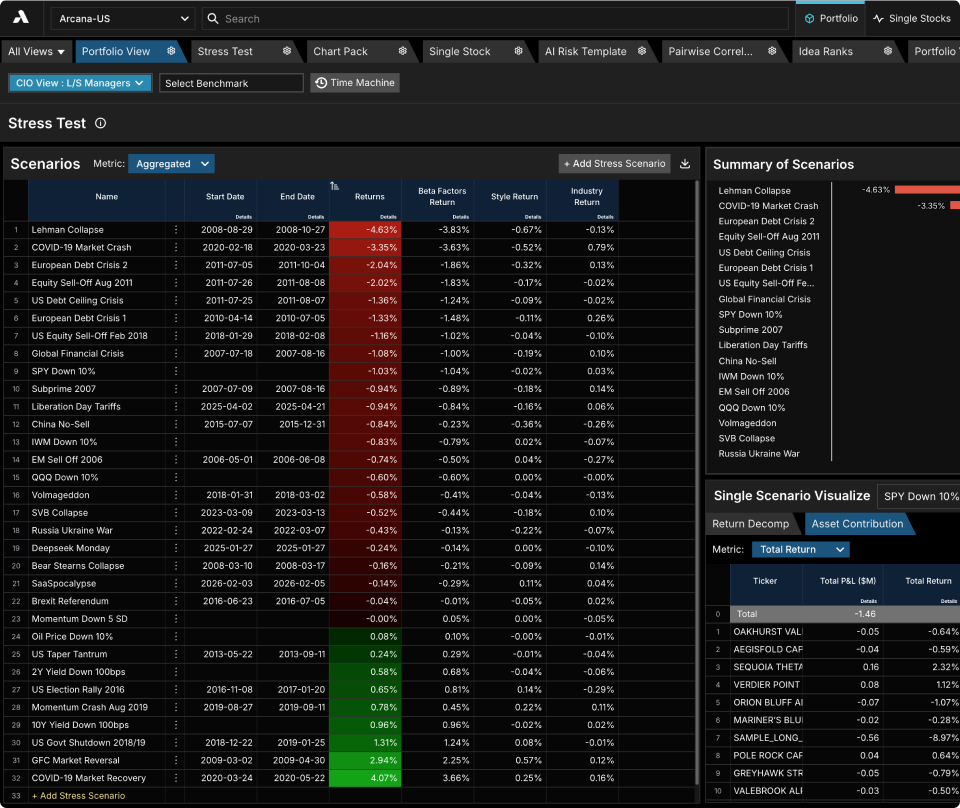This screenshot has width=960, height=808.
Task: Open Stress Test info tooltip icon
Action: (x=100, y=123)
